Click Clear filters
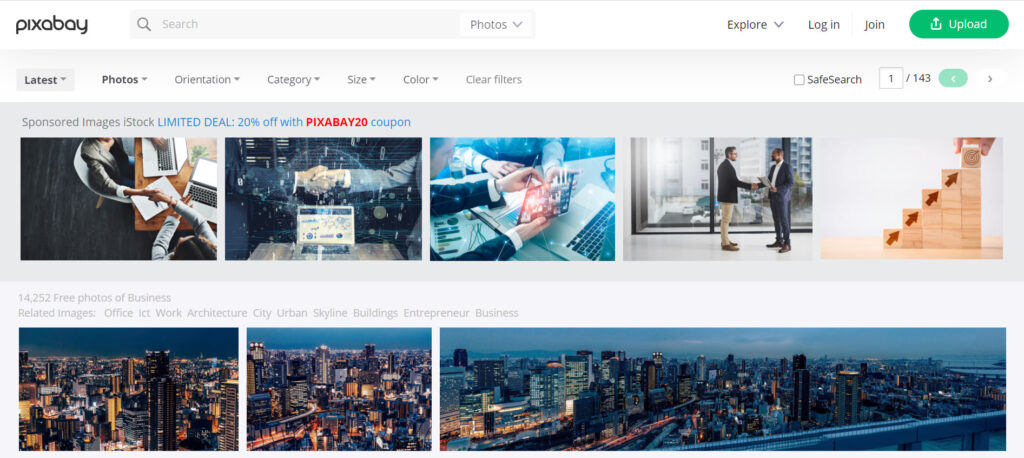This screenshot has width=1024, height=458. pyautogui.click(x=494, y=79)
